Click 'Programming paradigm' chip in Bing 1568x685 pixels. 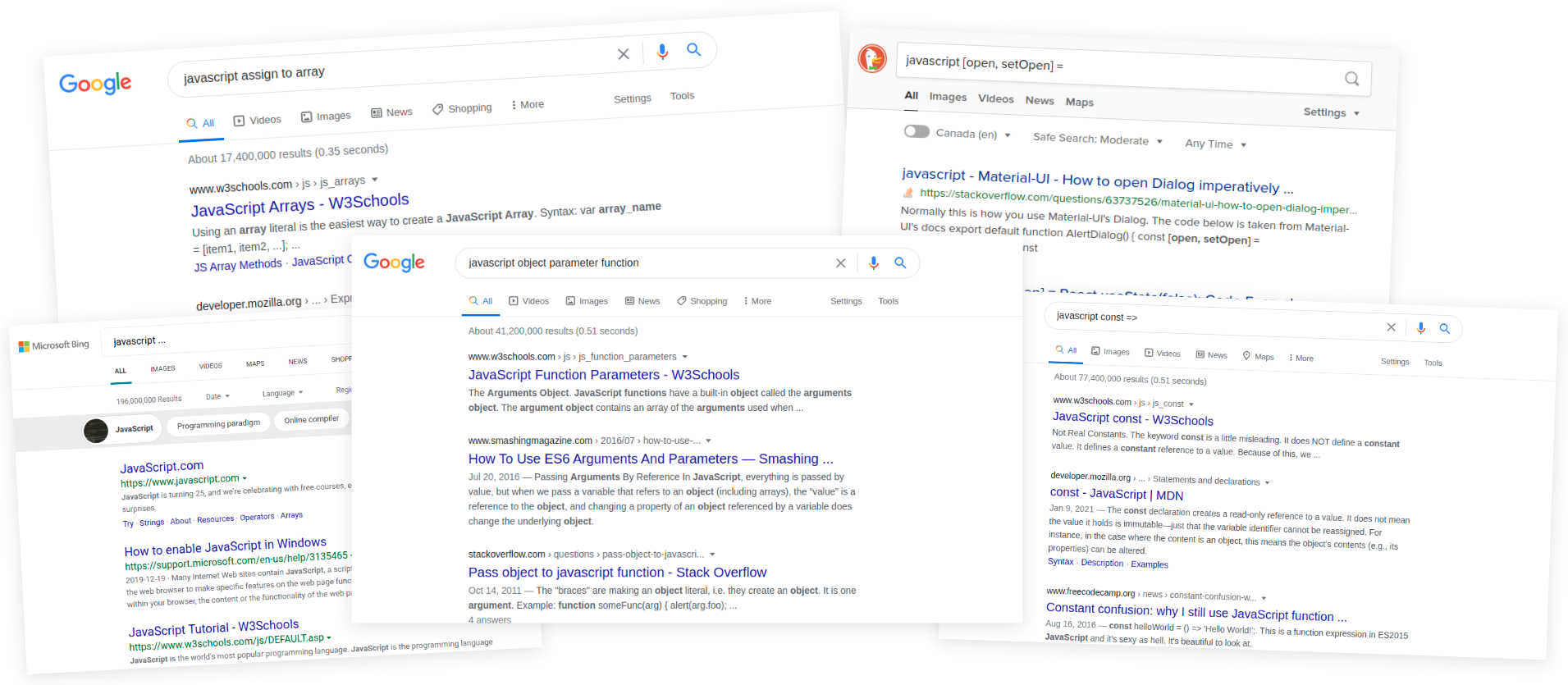point(218,424)
